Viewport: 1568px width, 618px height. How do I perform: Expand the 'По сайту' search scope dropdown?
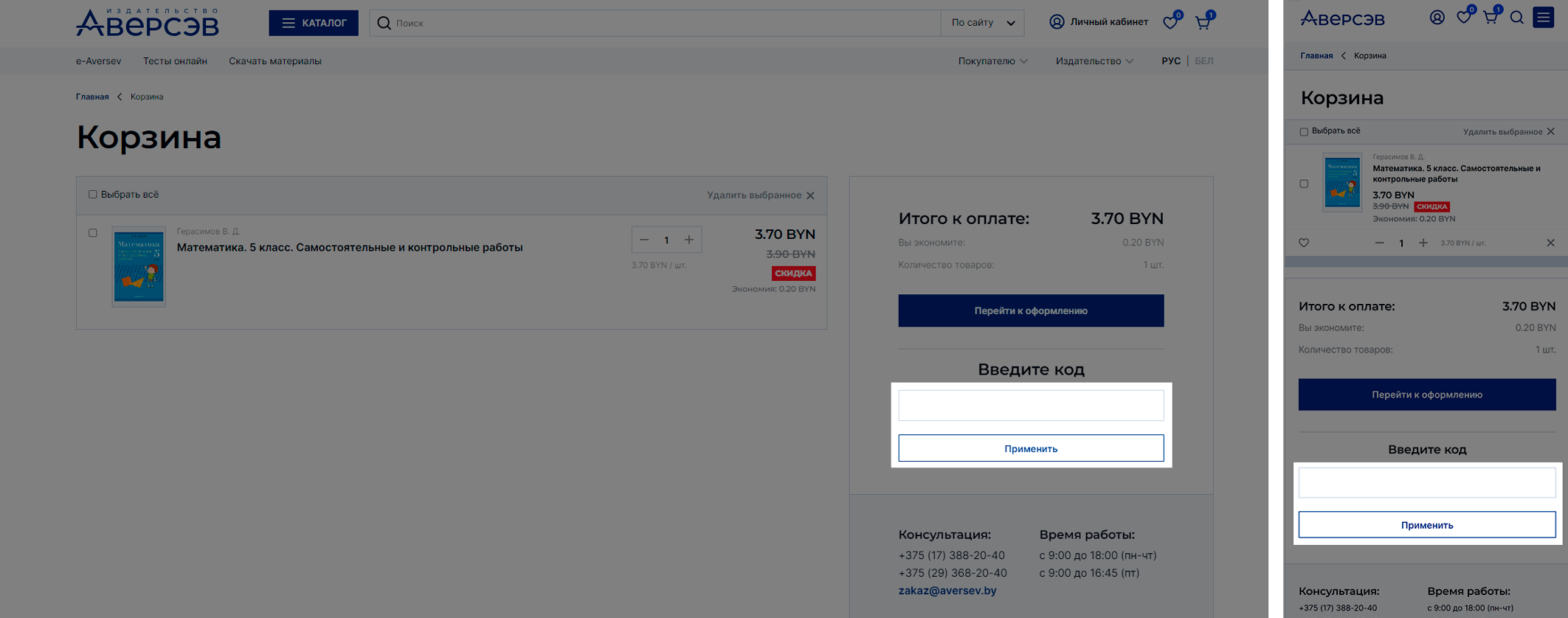click(983, 23)
